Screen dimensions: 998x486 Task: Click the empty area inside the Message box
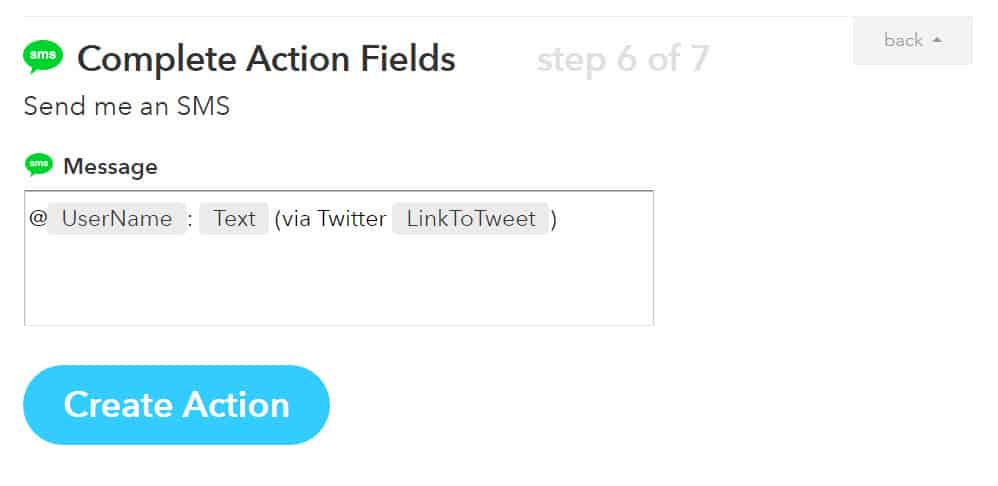[338, 280]
